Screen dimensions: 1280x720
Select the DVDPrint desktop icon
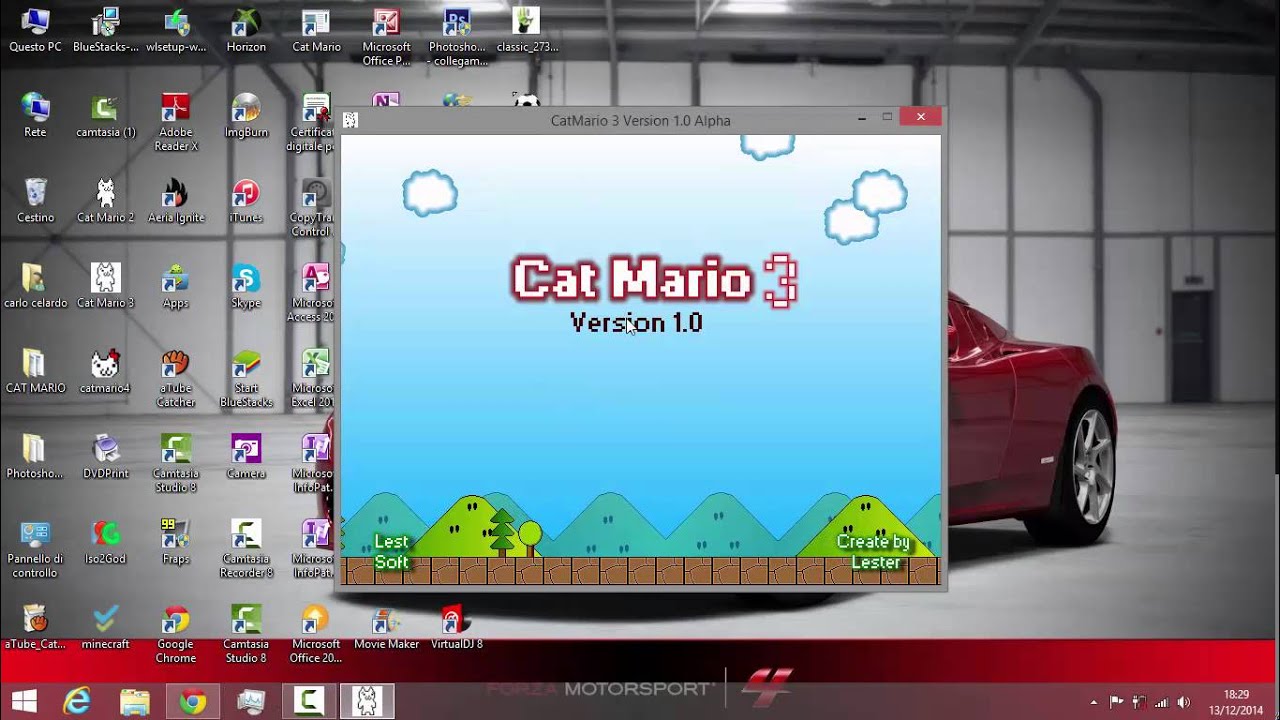click(105, 456)
